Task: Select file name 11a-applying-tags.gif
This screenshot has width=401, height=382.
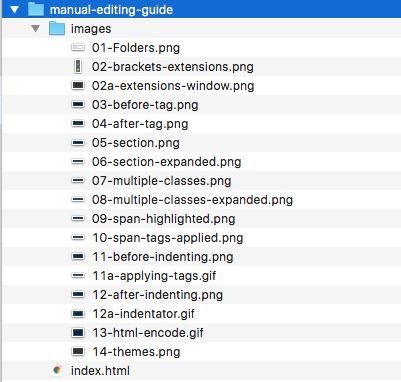Action: 154,276
